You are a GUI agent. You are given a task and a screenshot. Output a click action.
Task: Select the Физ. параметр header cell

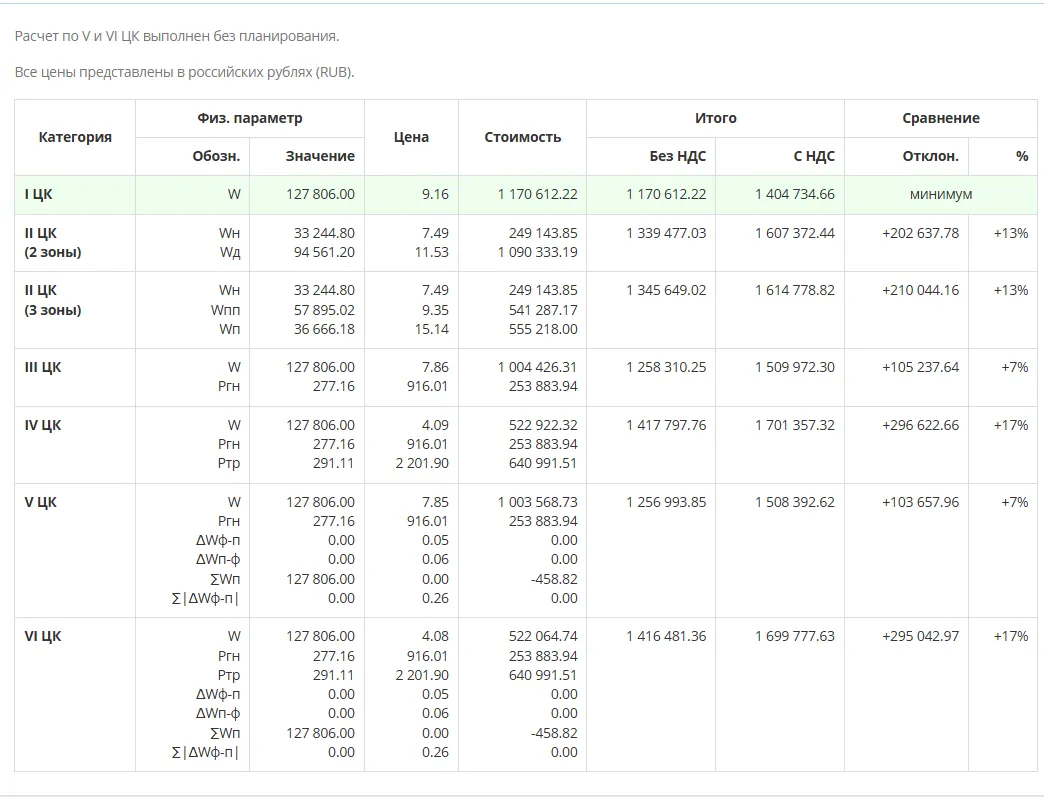point(249,118)
